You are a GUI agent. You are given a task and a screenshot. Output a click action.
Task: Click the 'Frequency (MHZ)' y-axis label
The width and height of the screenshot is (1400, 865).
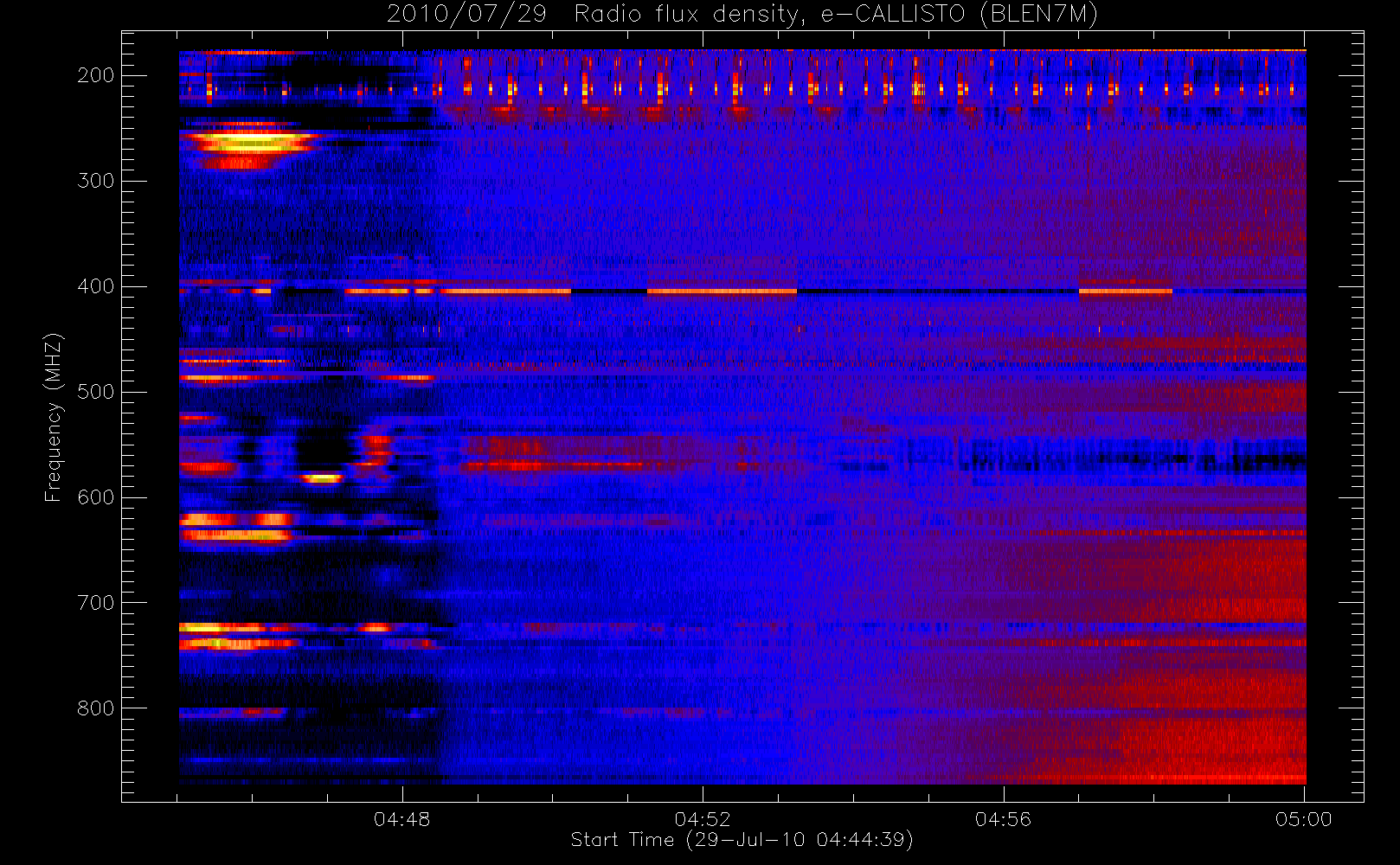tap(54, 417)
